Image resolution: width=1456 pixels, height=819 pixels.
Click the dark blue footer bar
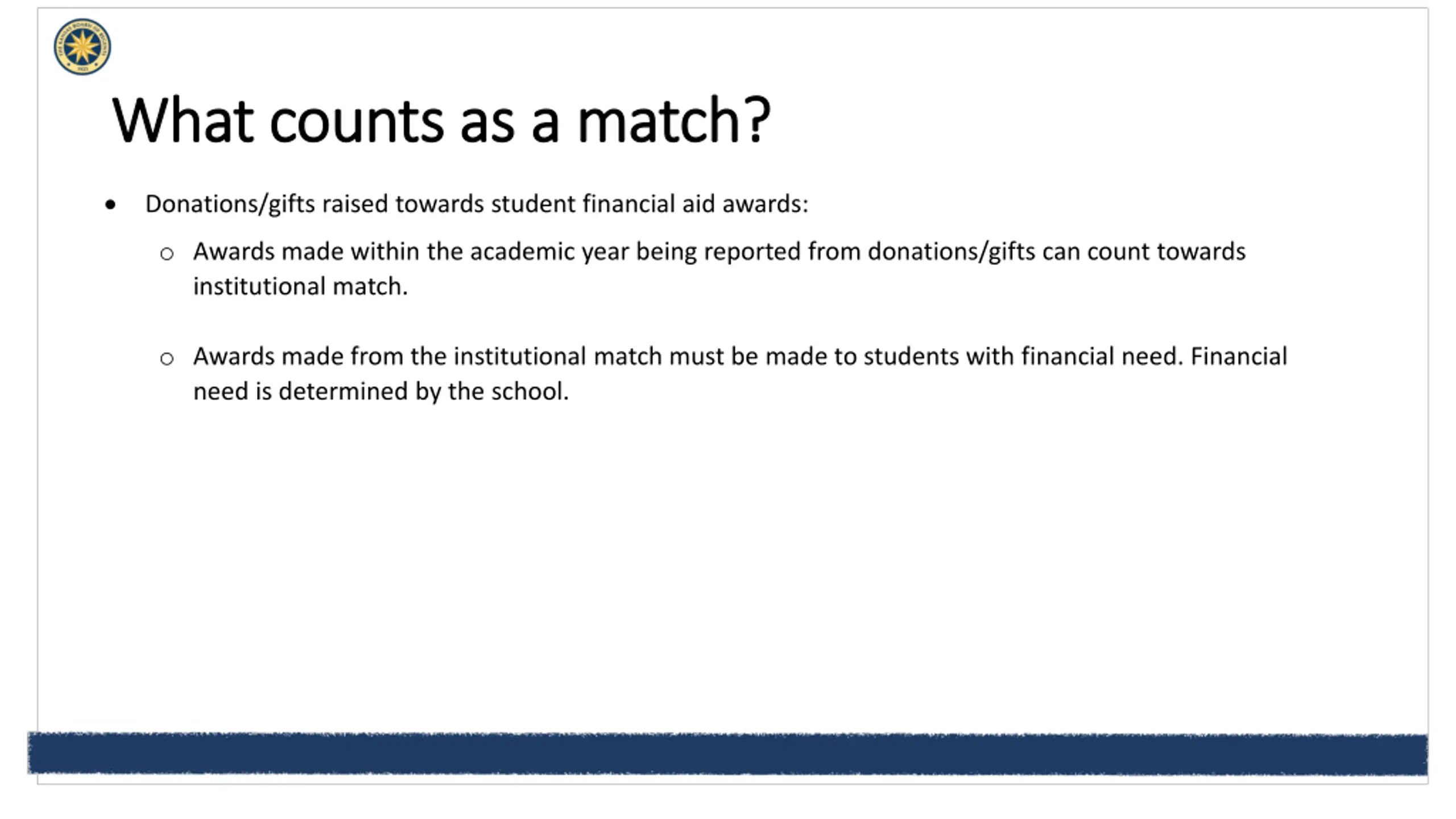click(x=727, y=754)
